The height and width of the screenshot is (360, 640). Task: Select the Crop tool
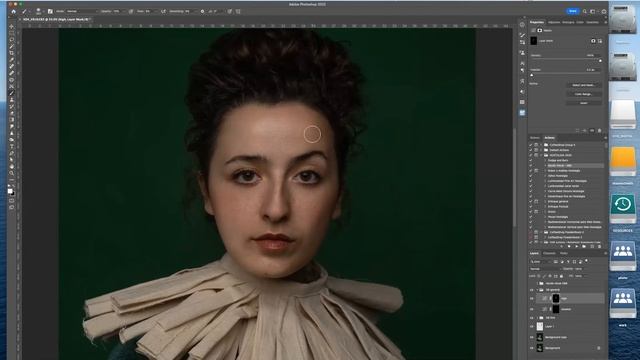11,53
